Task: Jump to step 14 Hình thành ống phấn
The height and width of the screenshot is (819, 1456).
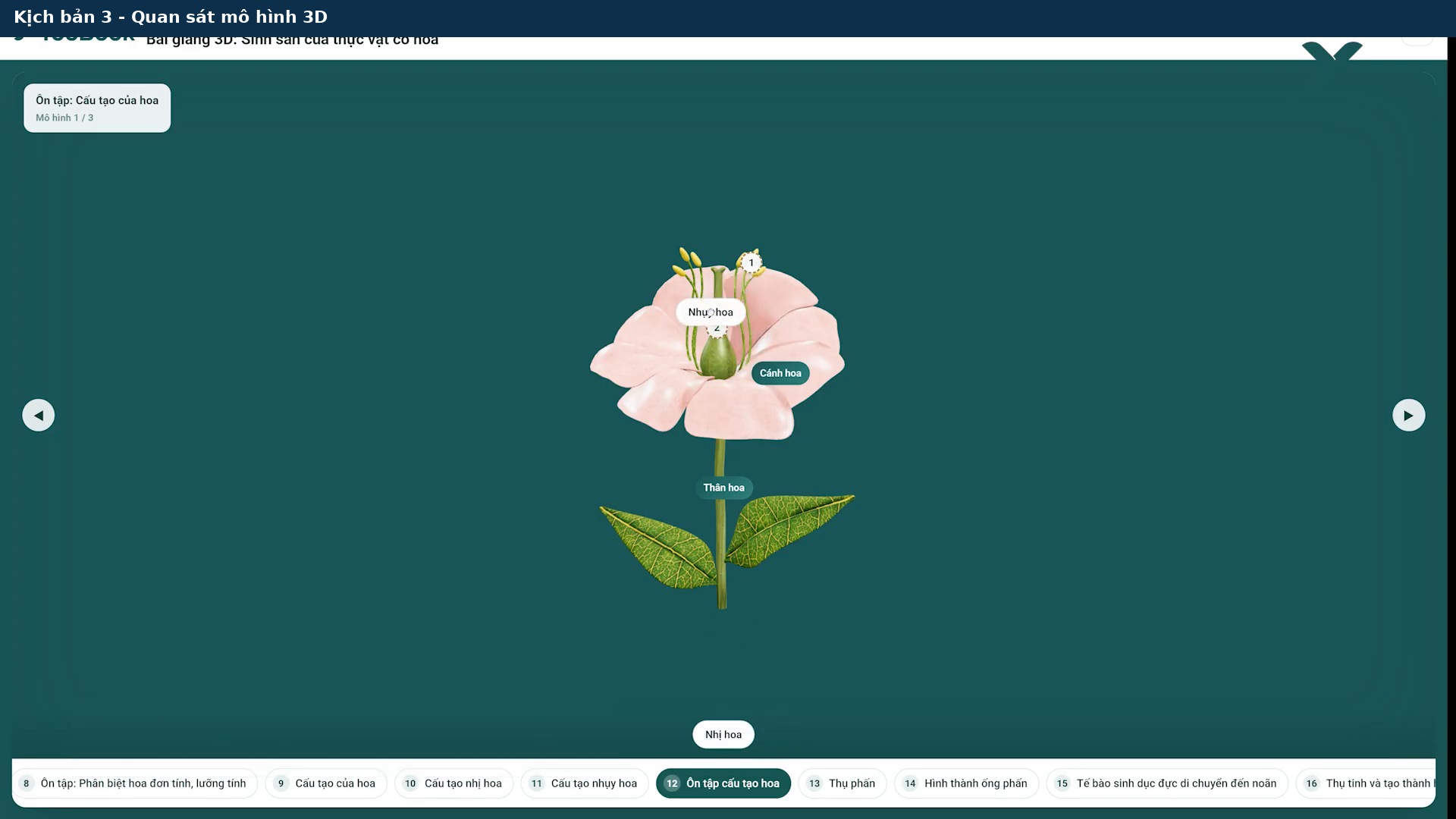Action: click(966, 783)
